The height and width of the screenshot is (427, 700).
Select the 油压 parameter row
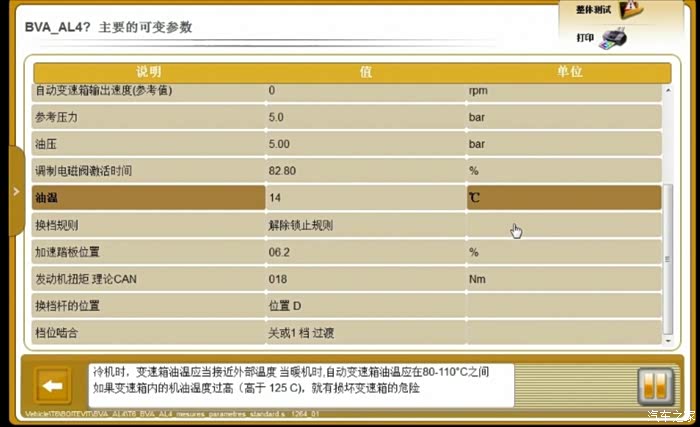coord(149,144)
